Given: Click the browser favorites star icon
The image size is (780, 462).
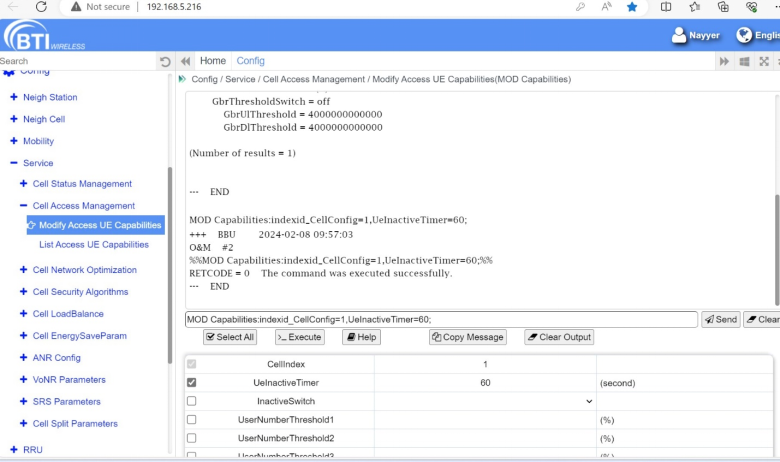Looking at the screenshot, I should point(632,7).
